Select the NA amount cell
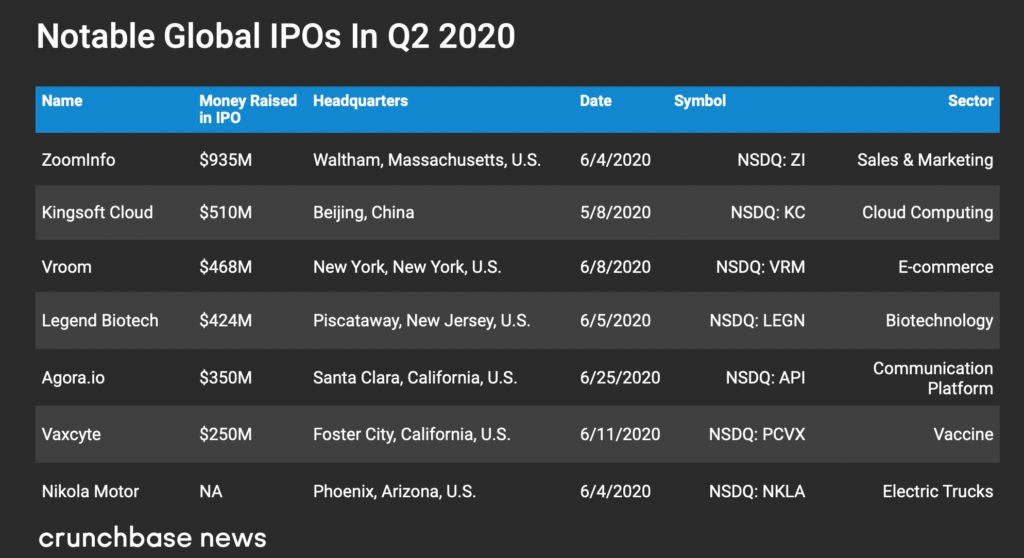 (x=211, y=491)
